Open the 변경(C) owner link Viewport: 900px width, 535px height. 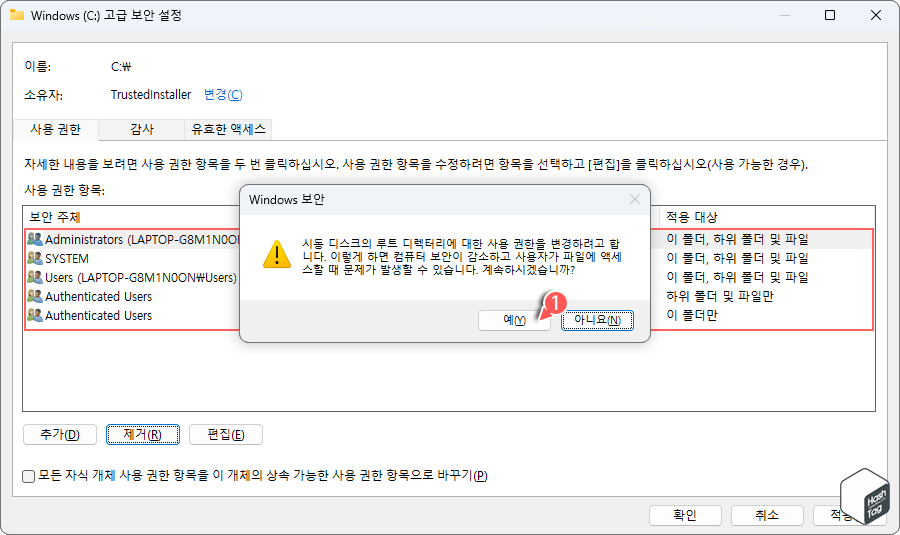[223, 95]
